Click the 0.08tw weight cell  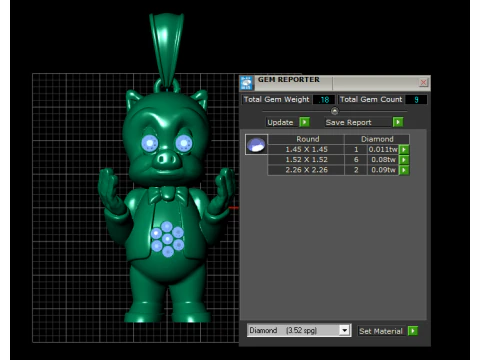(x=383, y=160)
